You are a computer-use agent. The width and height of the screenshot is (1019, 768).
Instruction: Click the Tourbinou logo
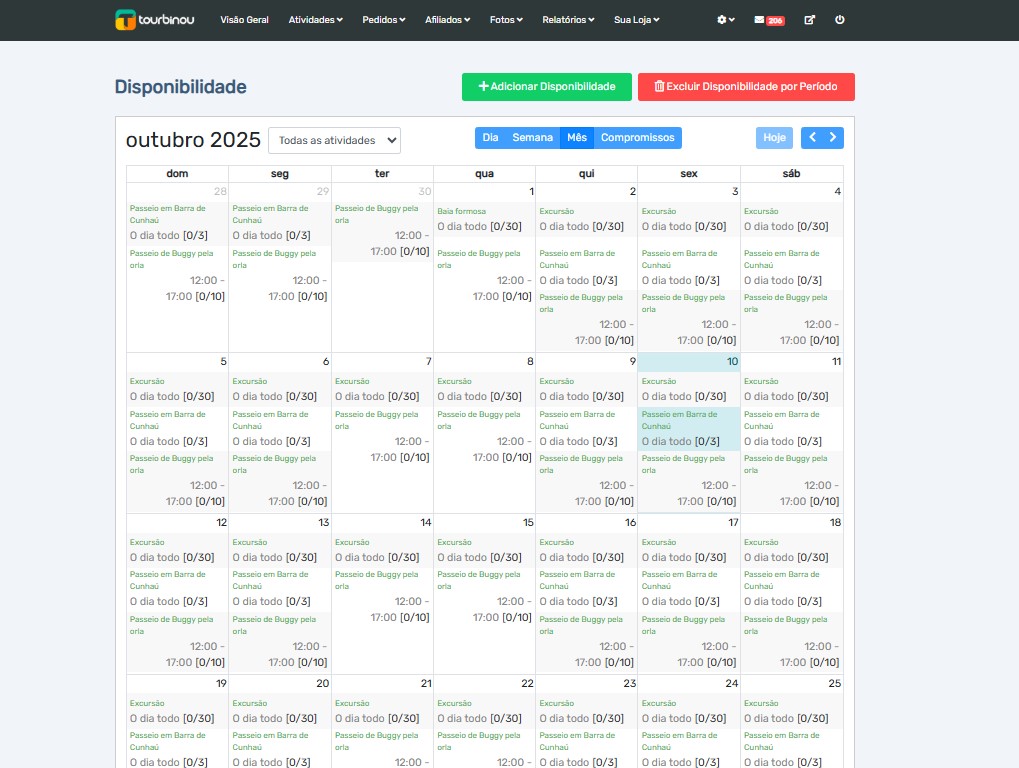[x=154, y=19]
